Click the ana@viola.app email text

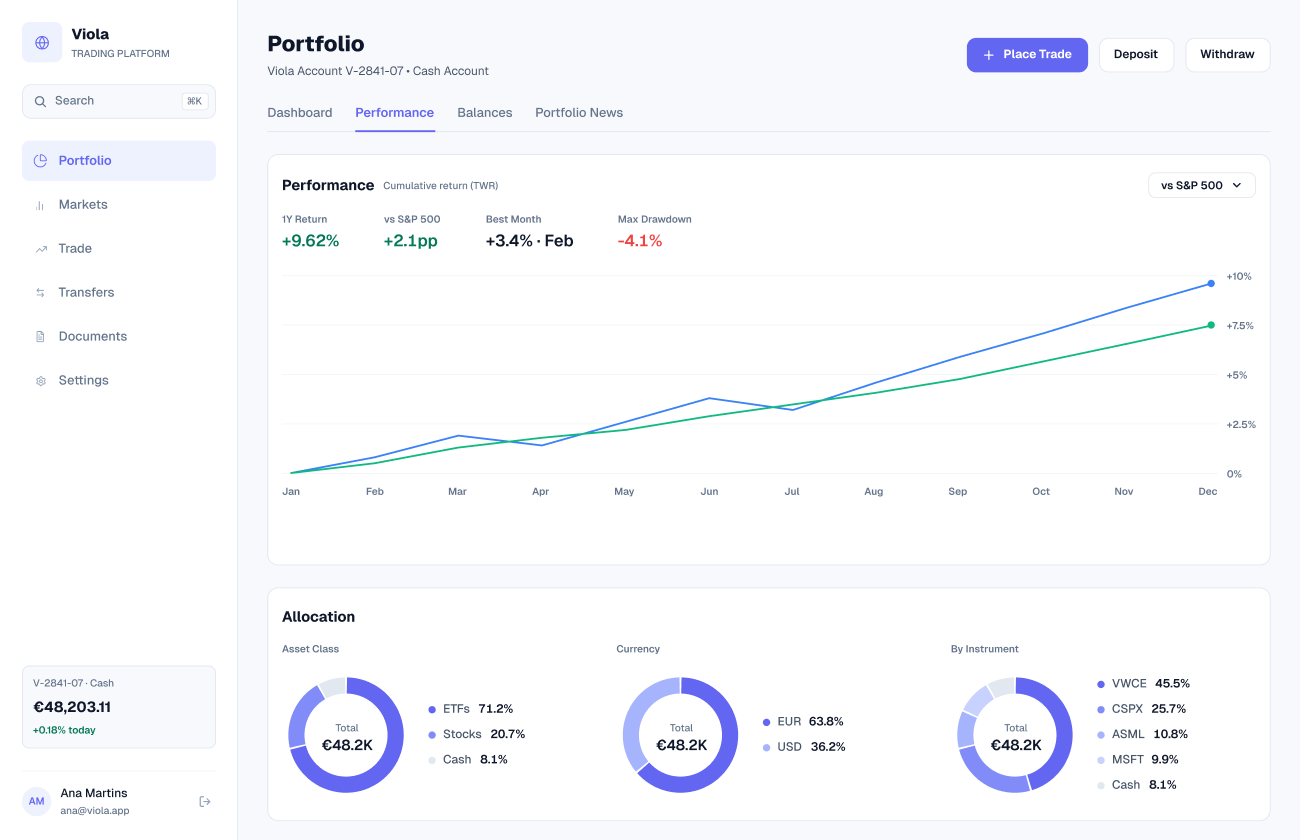tap(95, 811)
